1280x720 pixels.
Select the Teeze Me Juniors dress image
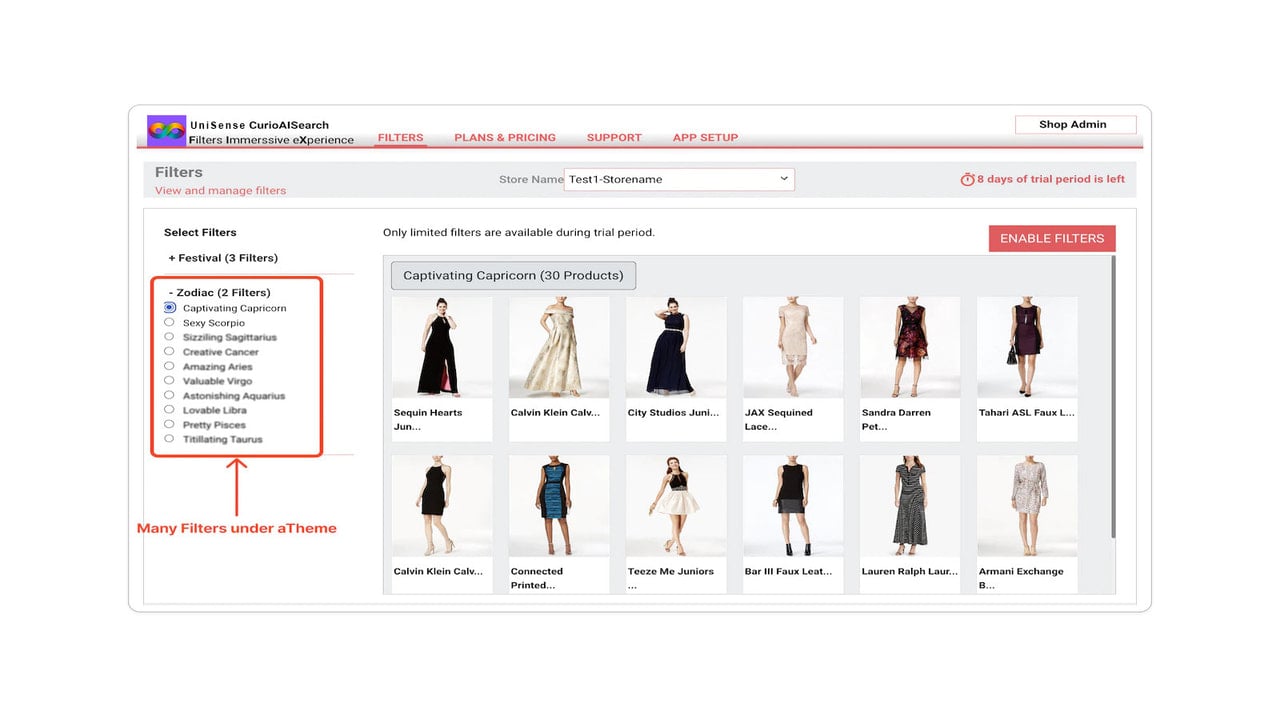pos(676,506)
